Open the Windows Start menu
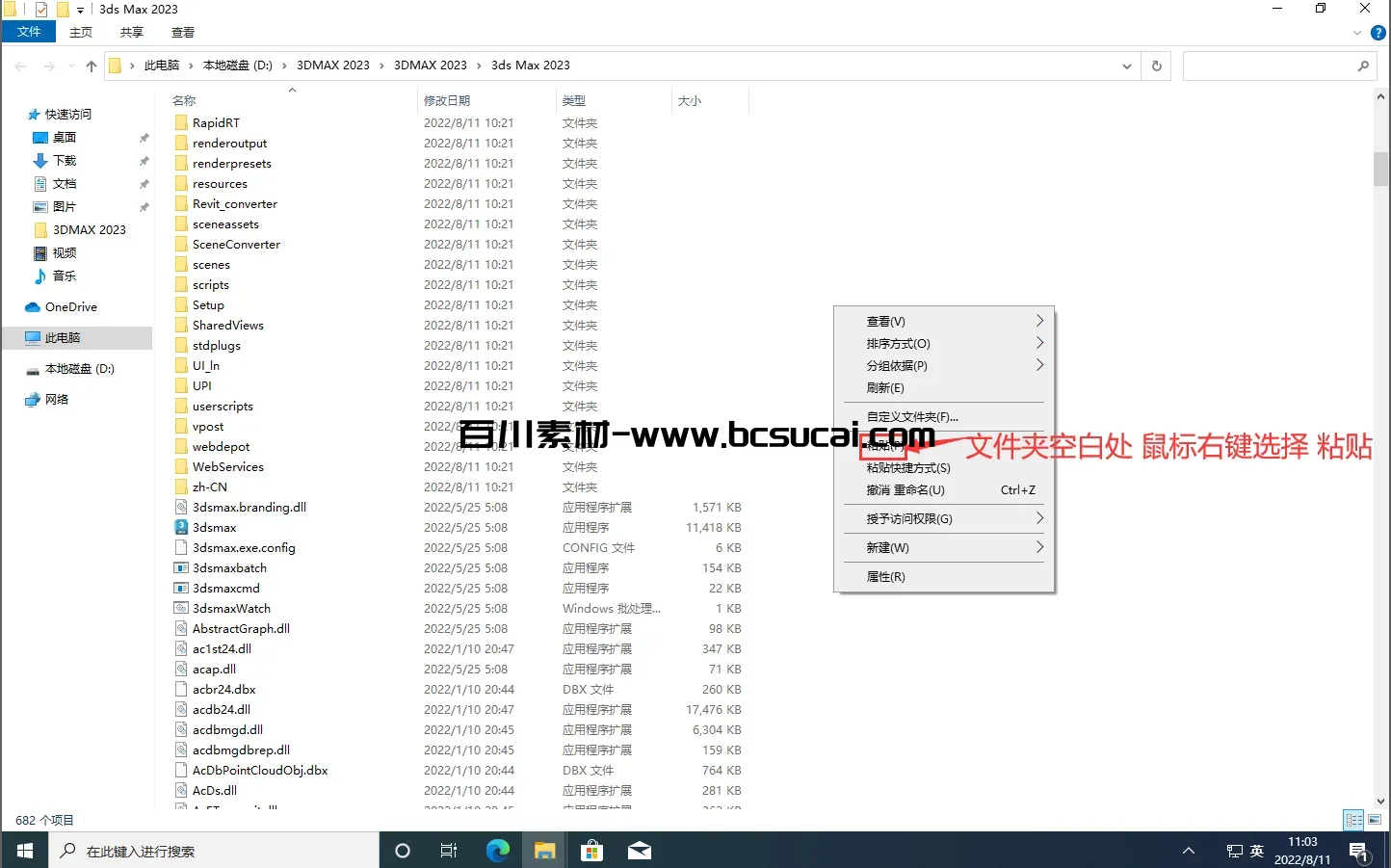The height and width of the screenshot is (868, 1391). point(25,851)
